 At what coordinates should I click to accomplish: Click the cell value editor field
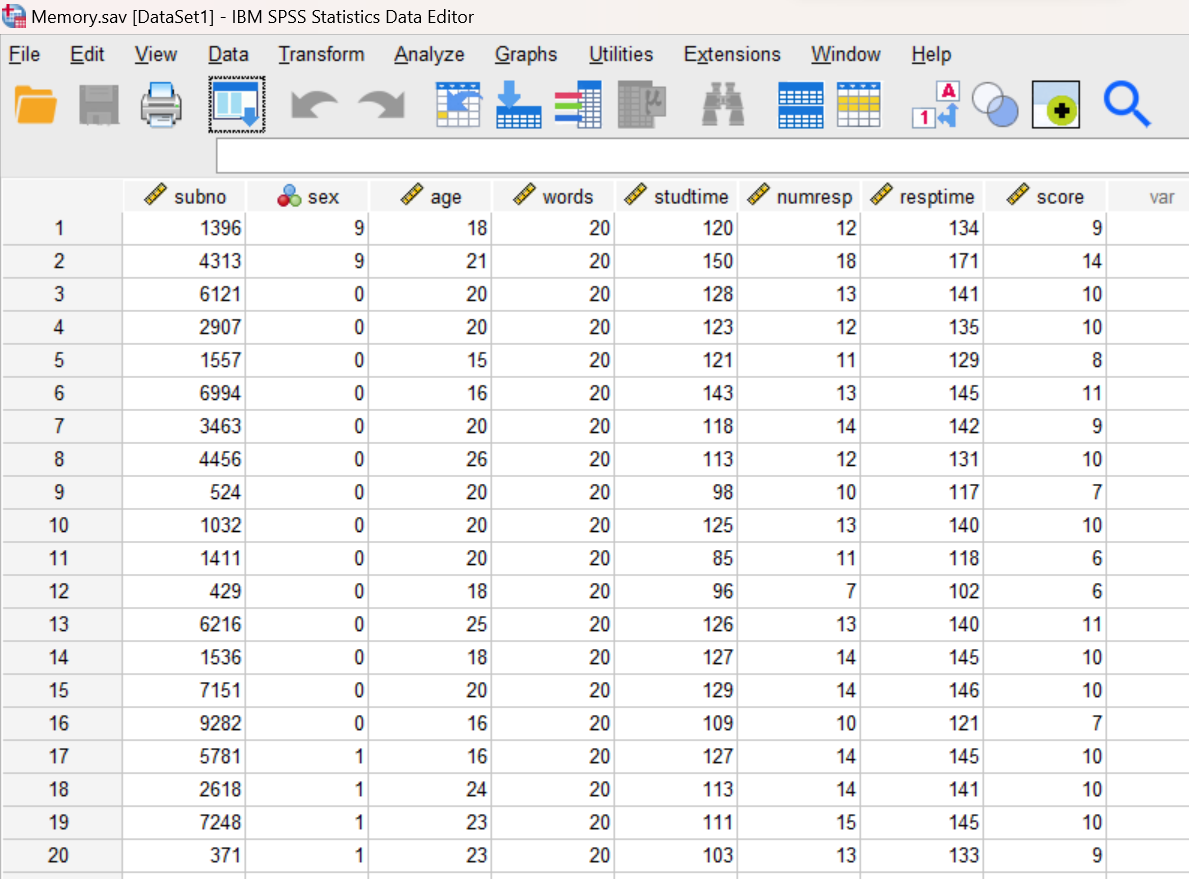702,156
